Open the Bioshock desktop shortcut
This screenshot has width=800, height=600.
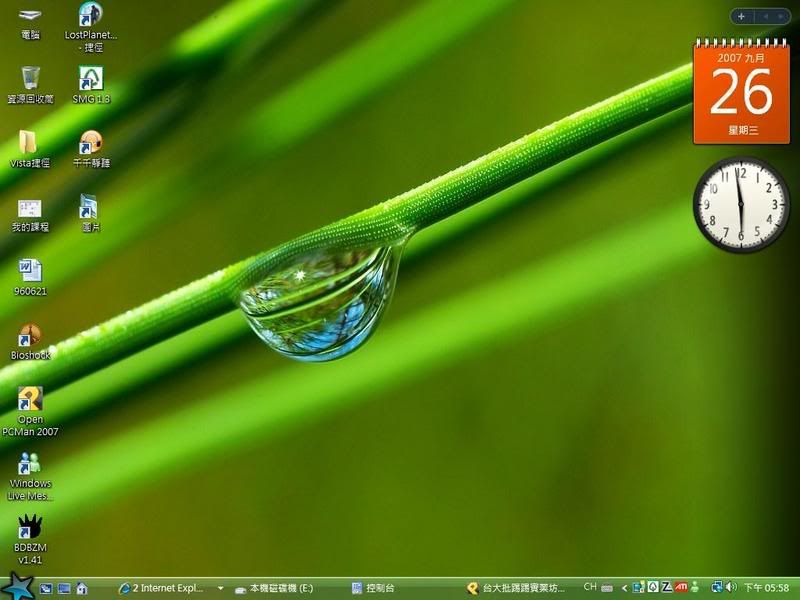coord(30,336)
